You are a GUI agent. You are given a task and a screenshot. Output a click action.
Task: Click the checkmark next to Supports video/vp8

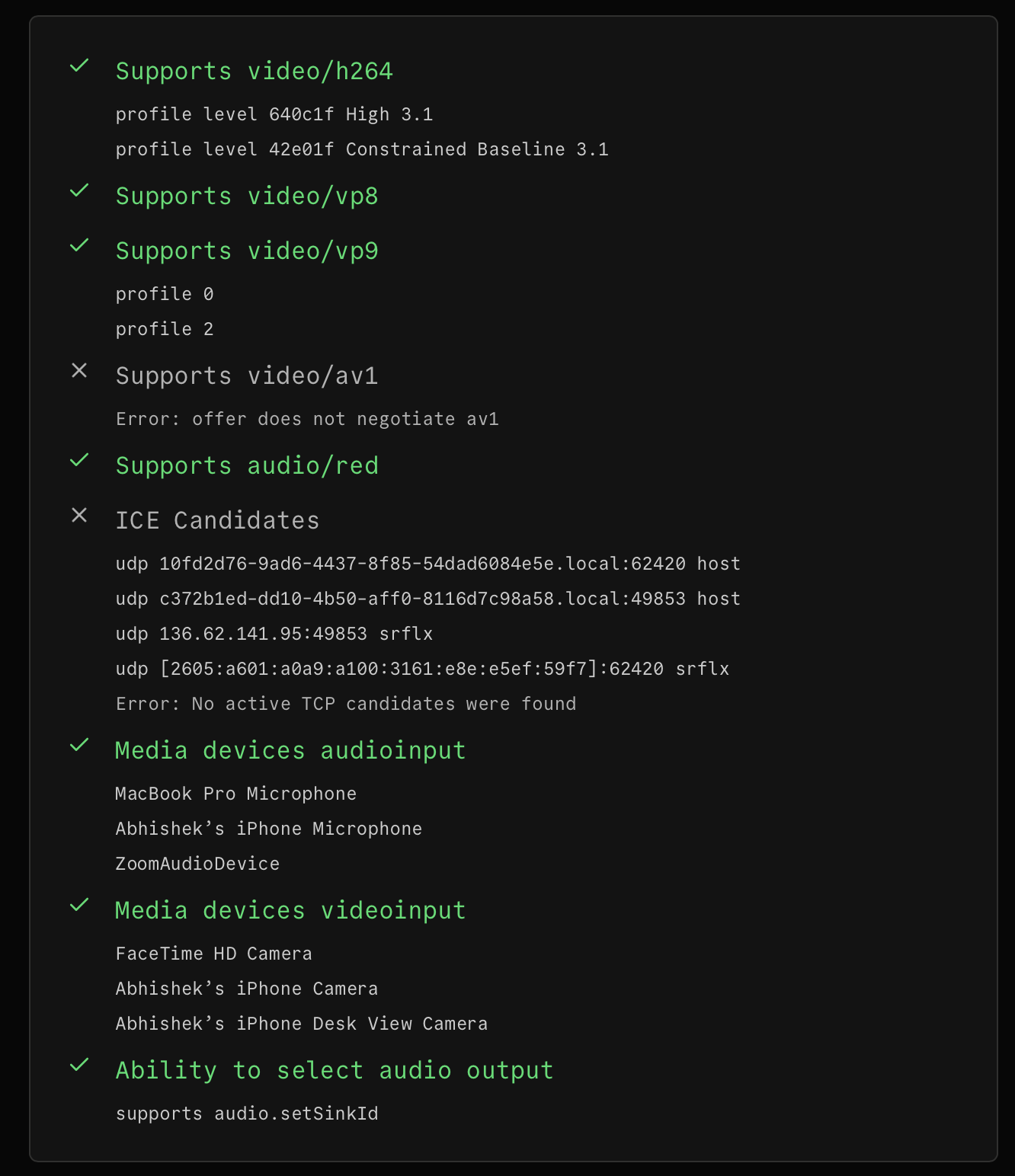[x=79, y=191]
